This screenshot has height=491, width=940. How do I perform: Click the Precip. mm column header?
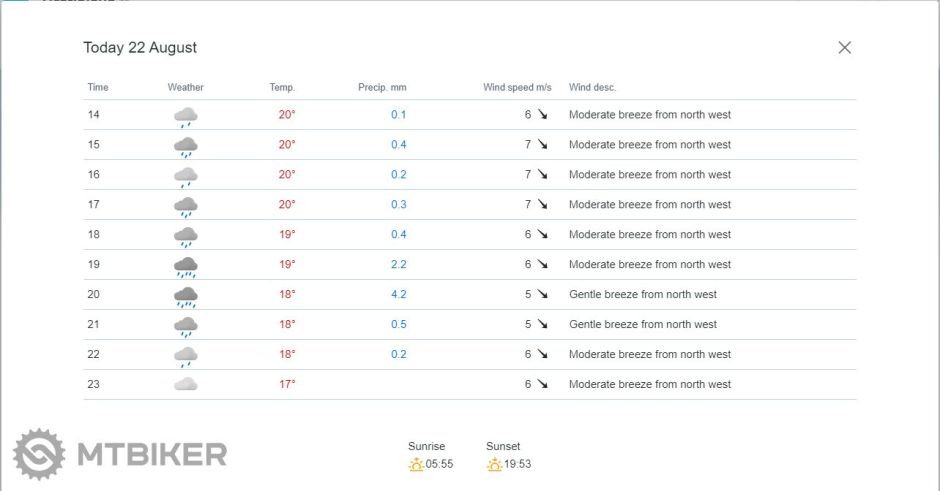[382, 88]
